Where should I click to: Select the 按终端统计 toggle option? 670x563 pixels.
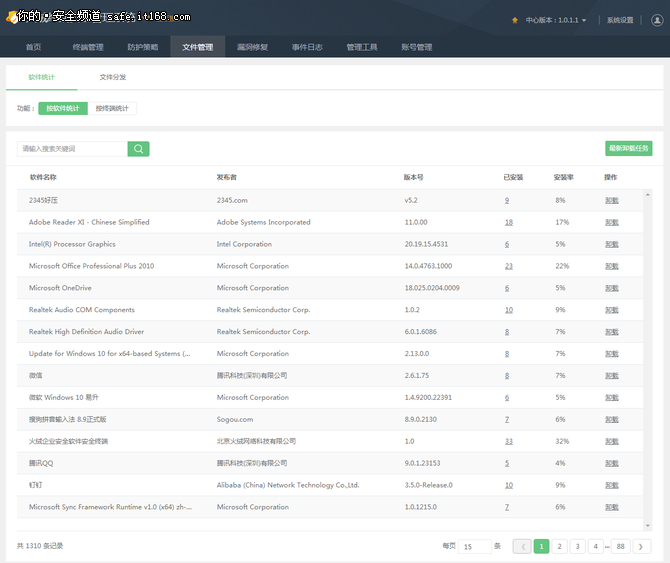[x=112, y=108]
